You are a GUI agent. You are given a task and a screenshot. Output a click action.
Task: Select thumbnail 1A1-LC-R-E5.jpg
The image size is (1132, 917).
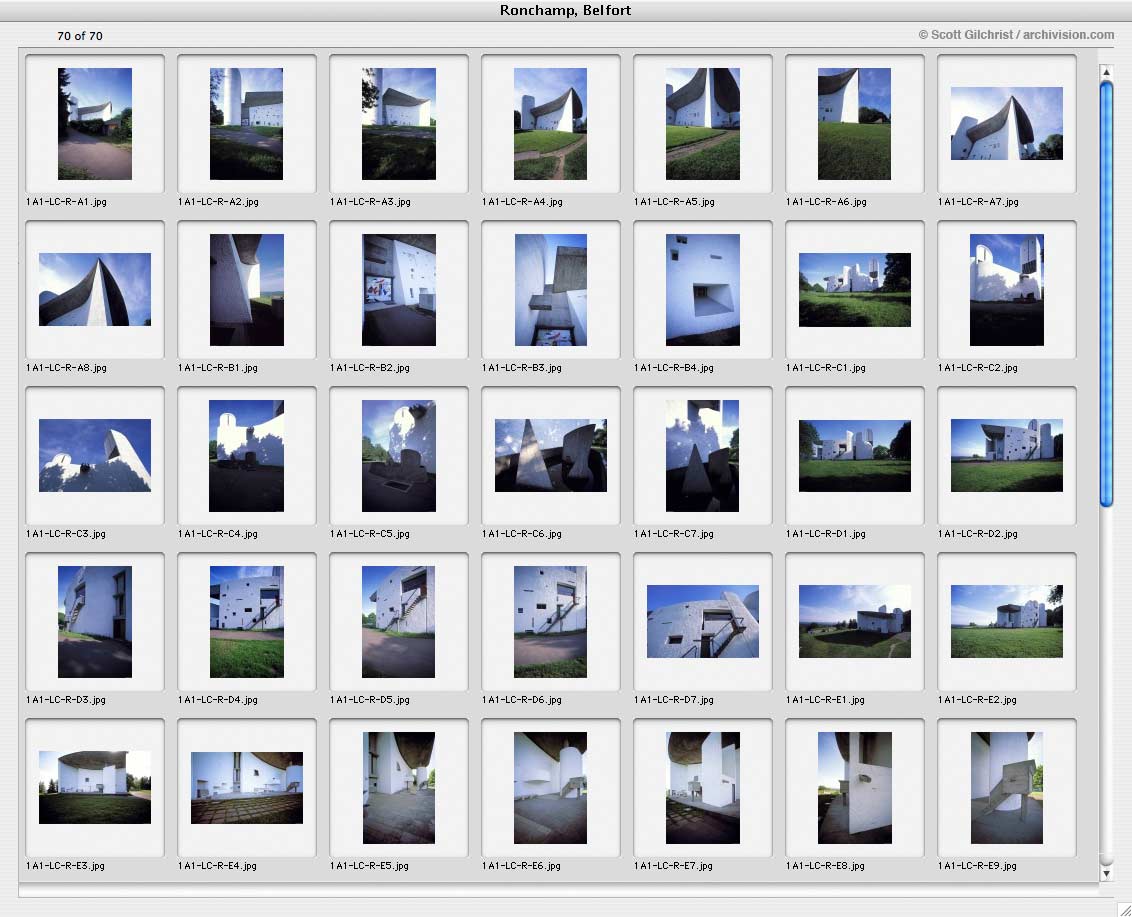coord(399,788)
